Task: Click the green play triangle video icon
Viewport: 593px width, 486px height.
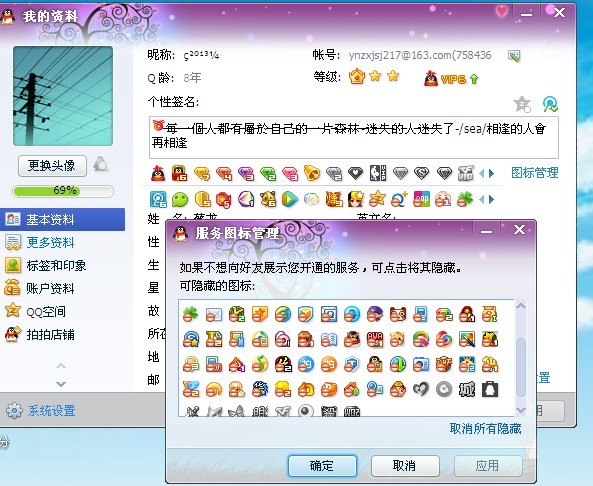Action: pos(290,199)
